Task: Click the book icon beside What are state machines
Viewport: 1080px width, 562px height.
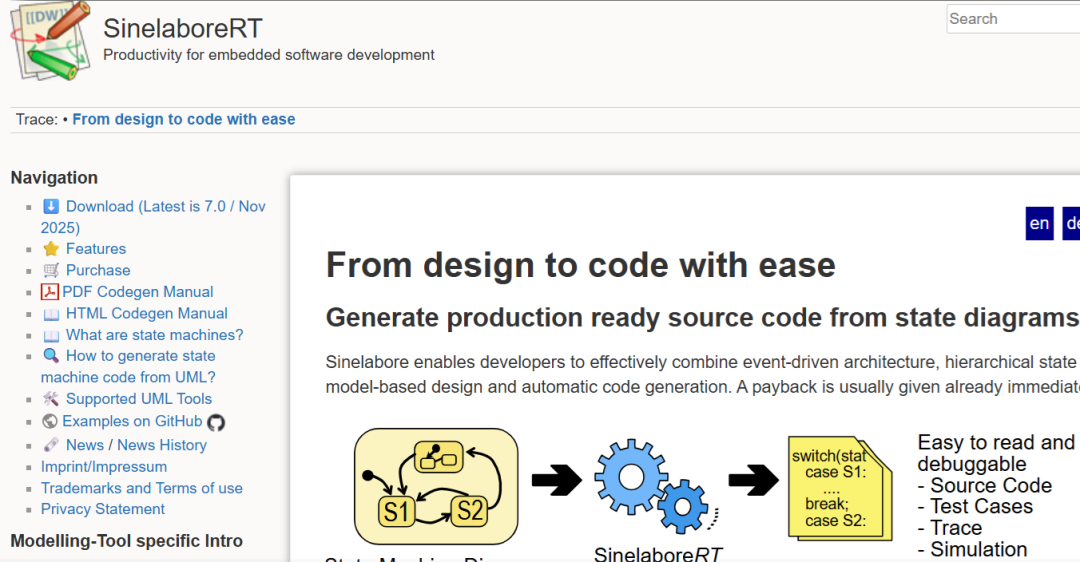Action: pos(51,335)
